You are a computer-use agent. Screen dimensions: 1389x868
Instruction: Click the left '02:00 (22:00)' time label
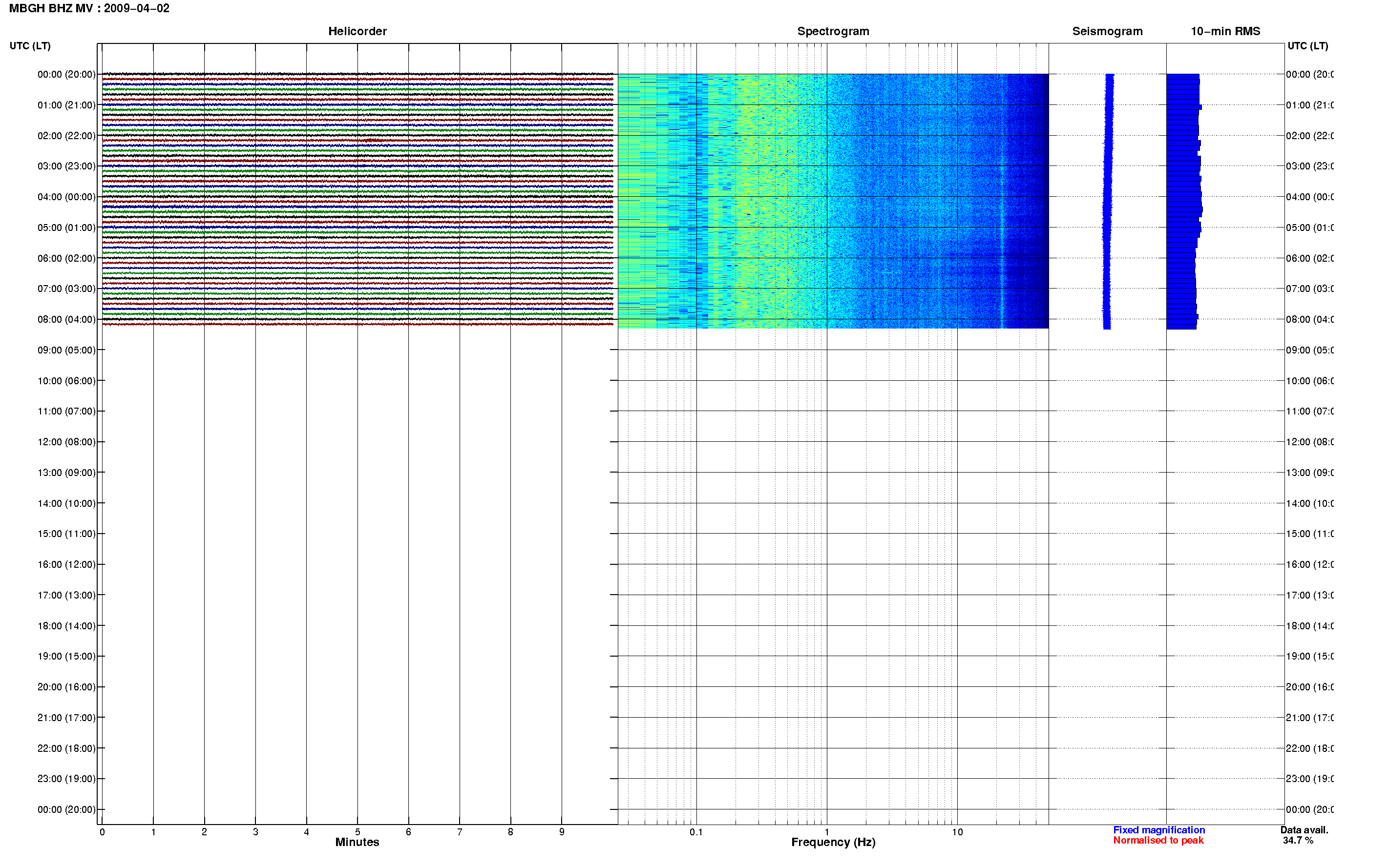point(66,136)
